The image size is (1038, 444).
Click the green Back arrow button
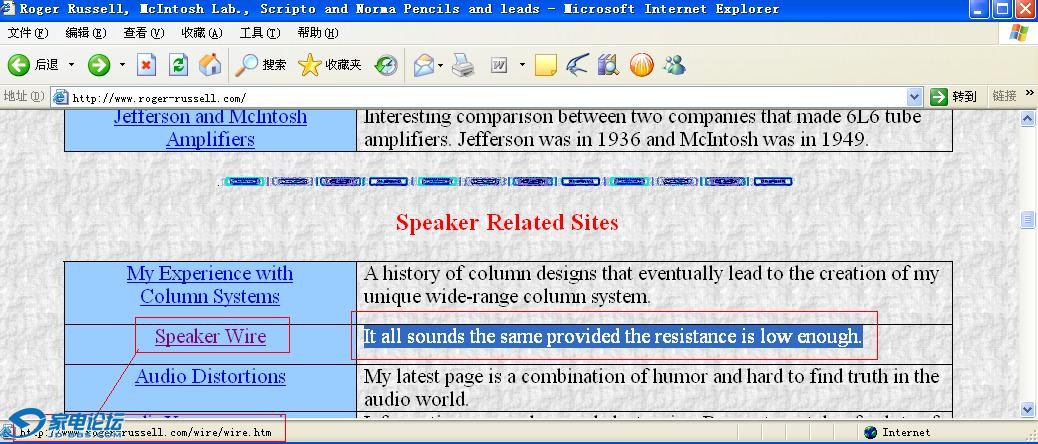point(19,65)
